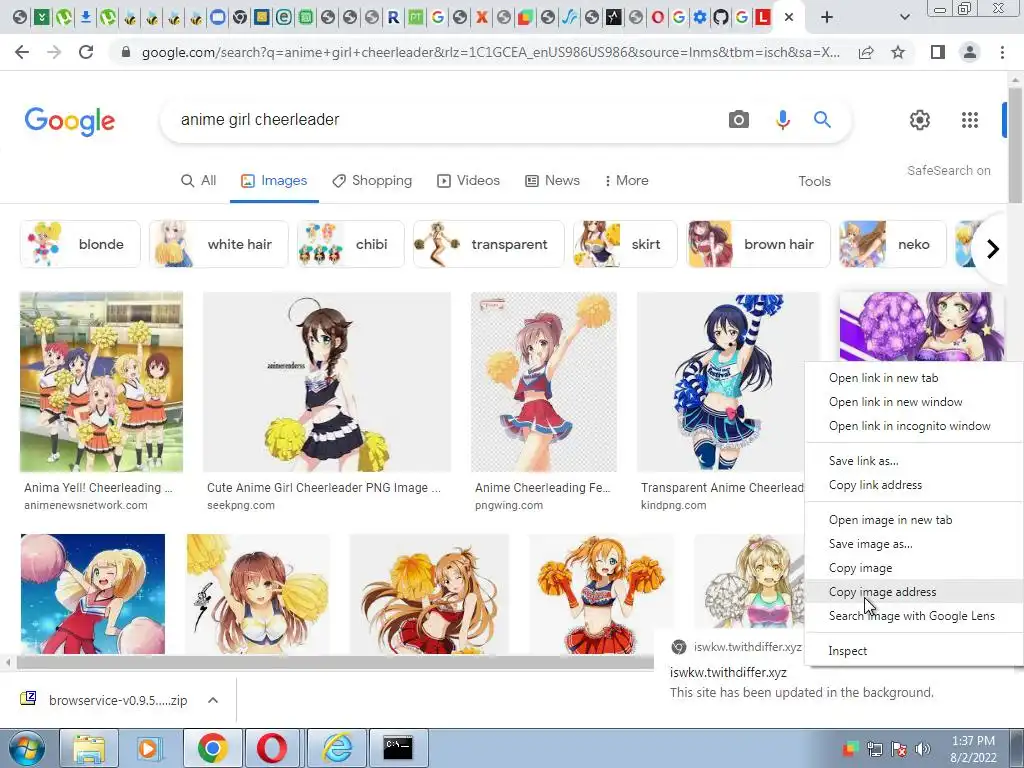
Task: Open the Chrome profile avatar
Action: click(x=970, y=52)
